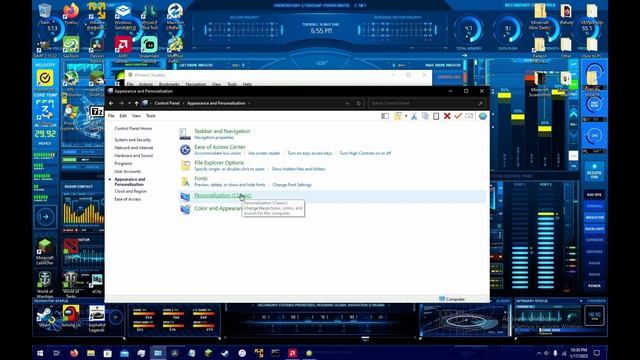Click the Up one level arrow
The width and height of the screenshot is (640, 360).
click(136, 103)
